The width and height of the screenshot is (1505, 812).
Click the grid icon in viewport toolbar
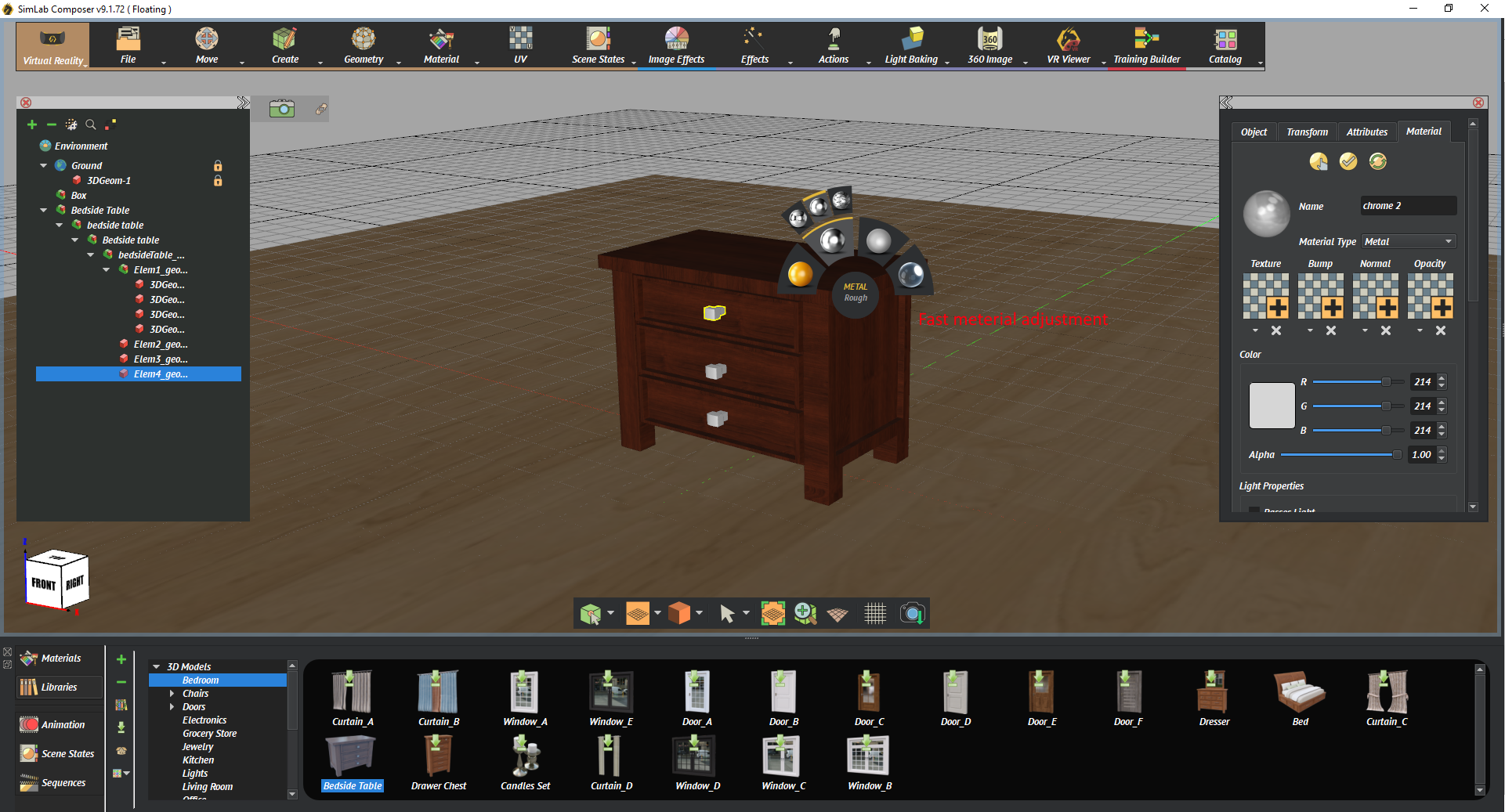tap(875, 614)
